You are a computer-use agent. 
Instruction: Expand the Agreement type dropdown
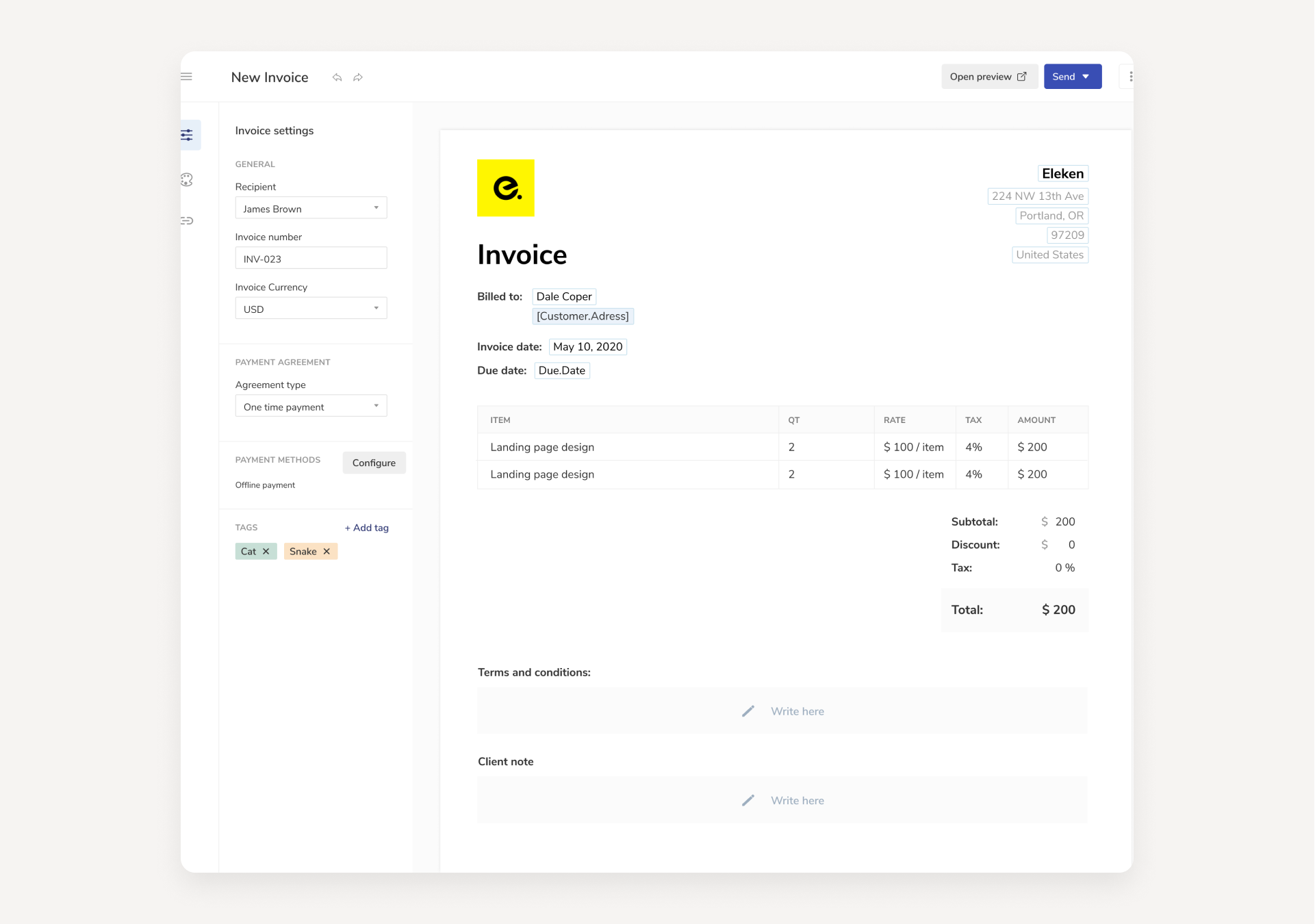pyautogui.click(x=311, y=406)
